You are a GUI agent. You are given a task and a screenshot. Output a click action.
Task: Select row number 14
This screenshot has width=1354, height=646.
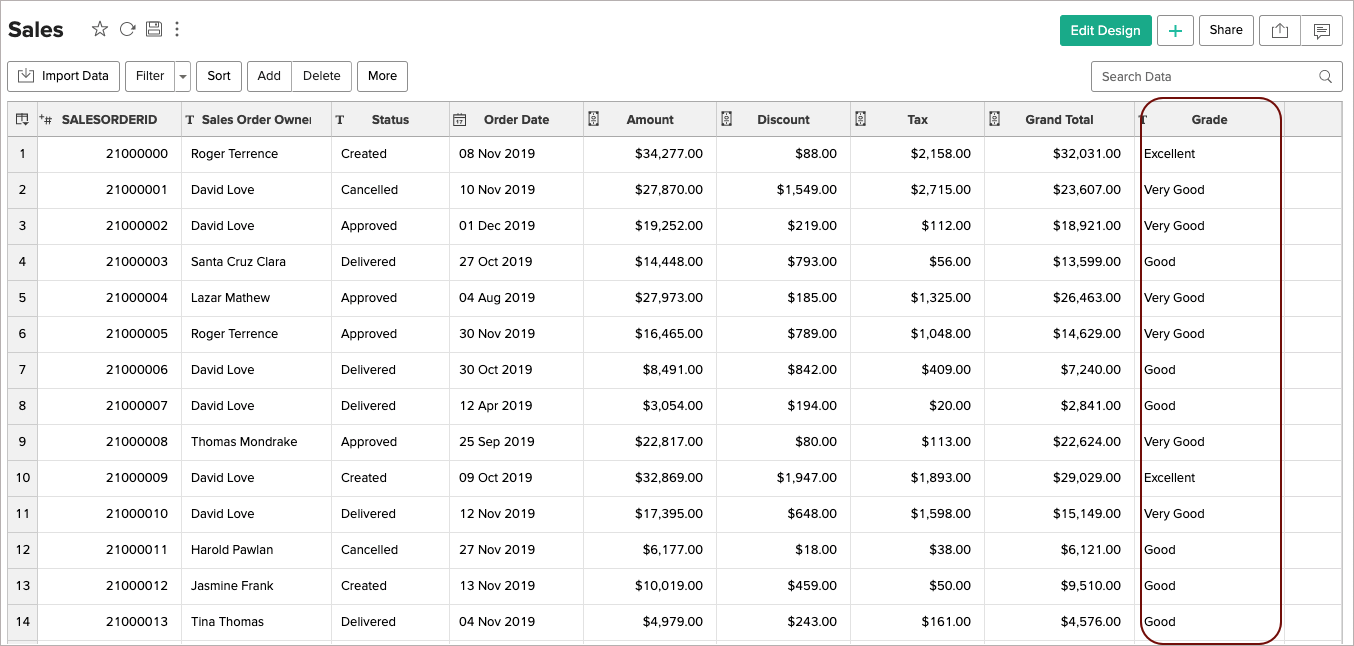point(22,622)
